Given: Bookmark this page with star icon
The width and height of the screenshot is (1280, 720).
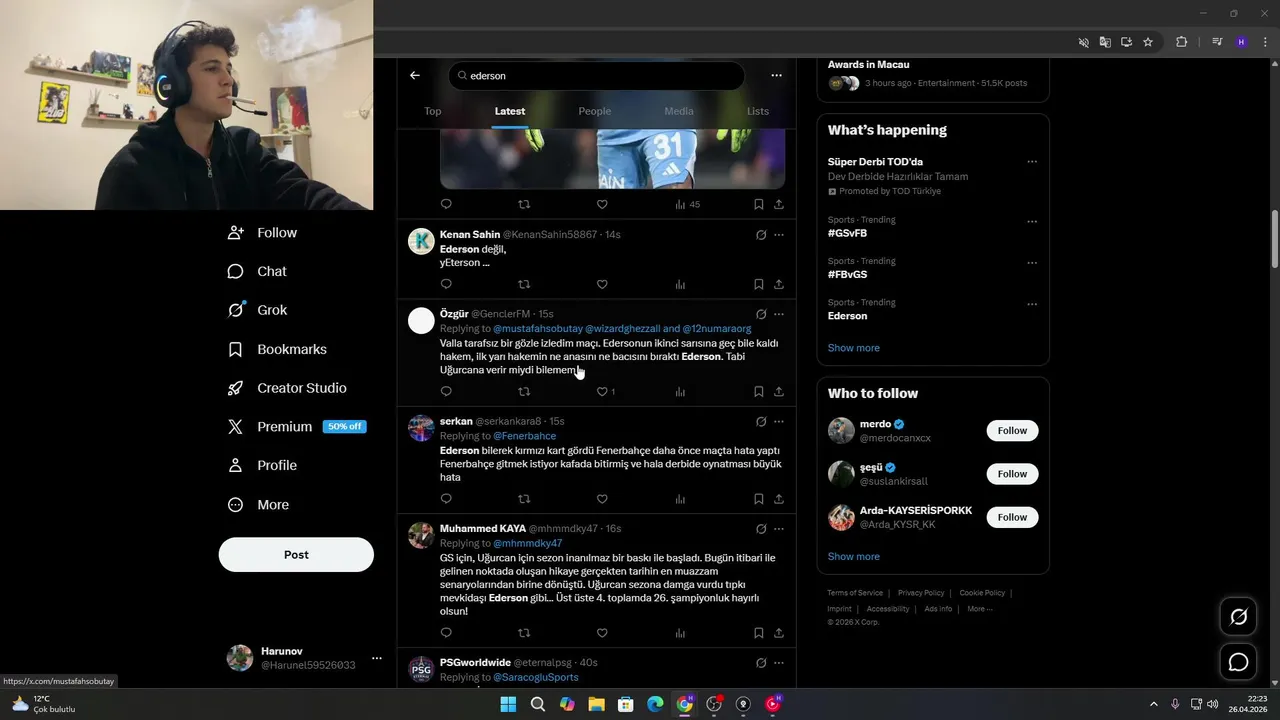Looking at the screenshot, I should coord(1148,42).
